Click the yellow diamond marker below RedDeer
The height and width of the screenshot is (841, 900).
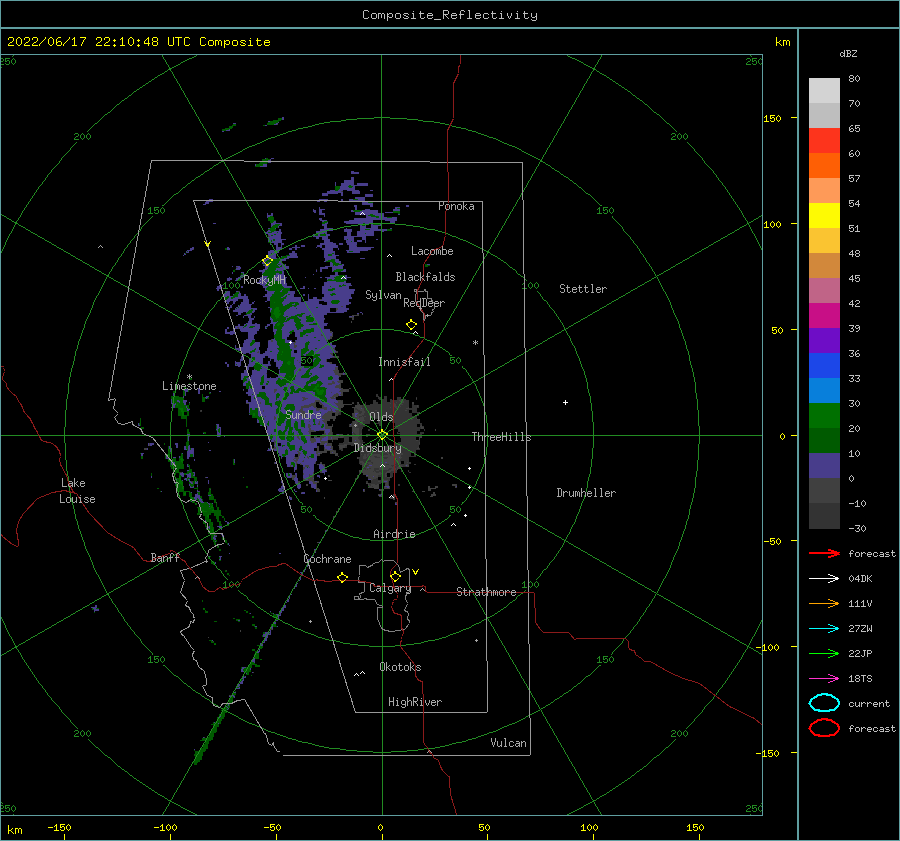(411, 324)
